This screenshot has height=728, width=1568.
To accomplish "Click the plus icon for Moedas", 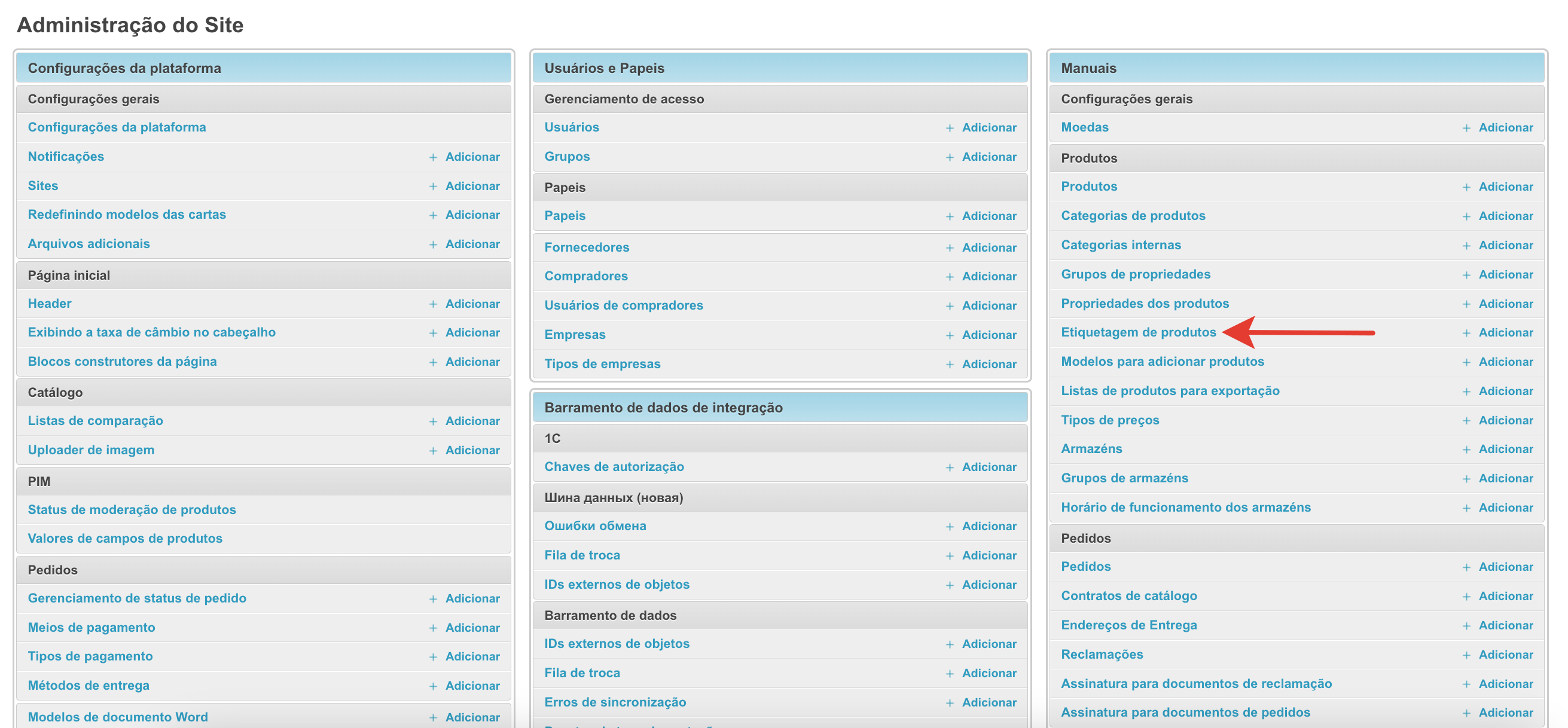I will (1466, 129).
